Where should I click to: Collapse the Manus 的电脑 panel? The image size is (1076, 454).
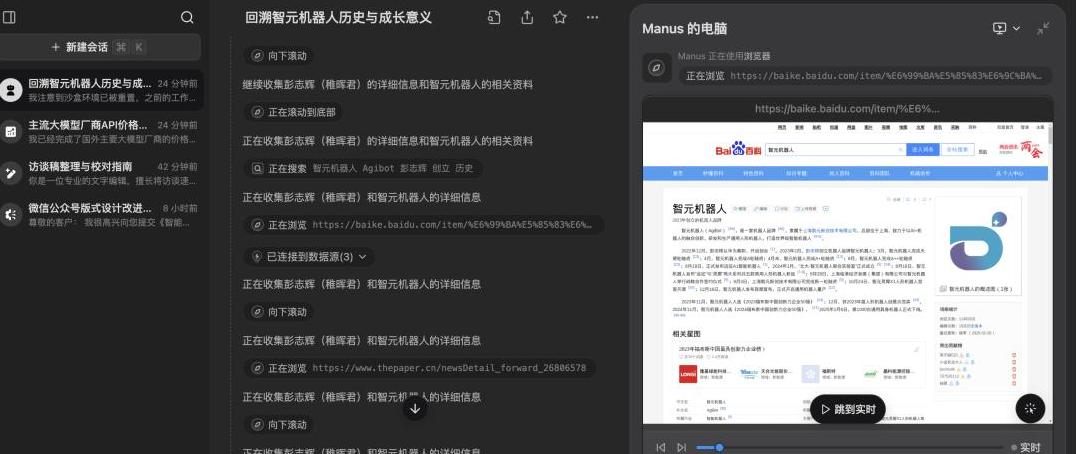click(1043, 28)
